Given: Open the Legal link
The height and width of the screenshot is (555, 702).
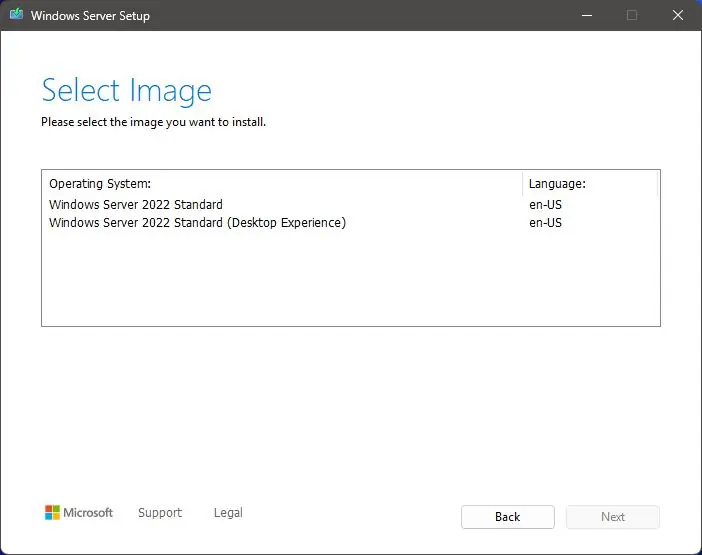Looking at the screenshot, I should (228, 513).
